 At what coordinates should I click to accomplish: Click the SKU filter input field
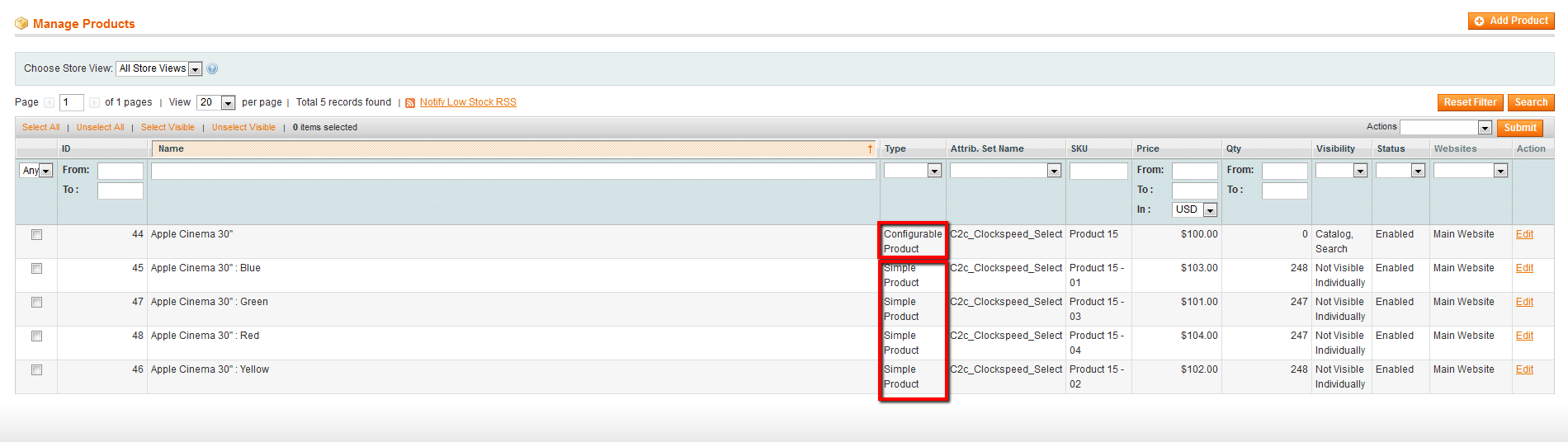[1098, 171]
